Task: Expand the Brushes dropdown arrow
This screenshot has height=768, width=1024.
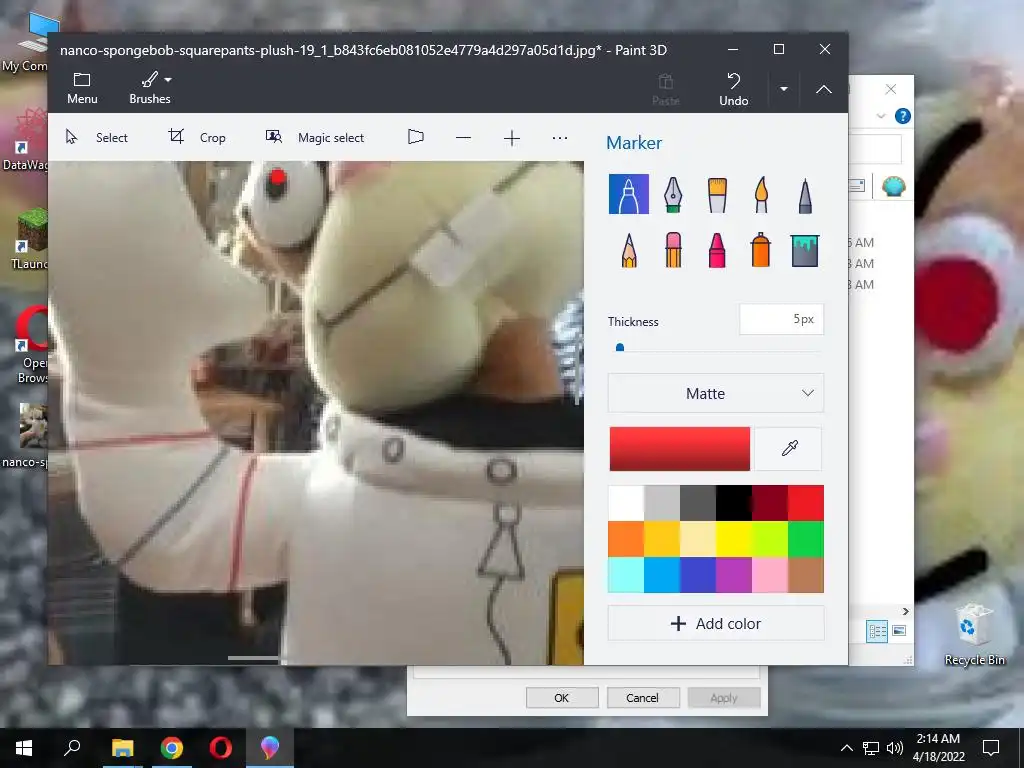Action: tap(168, 80)
